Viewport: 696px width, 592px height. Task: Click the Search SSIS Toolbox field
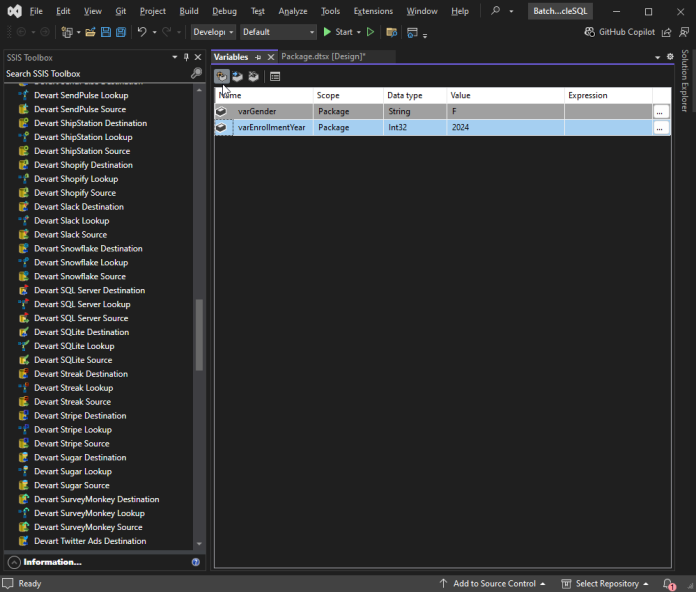click(x=97, y=74)
